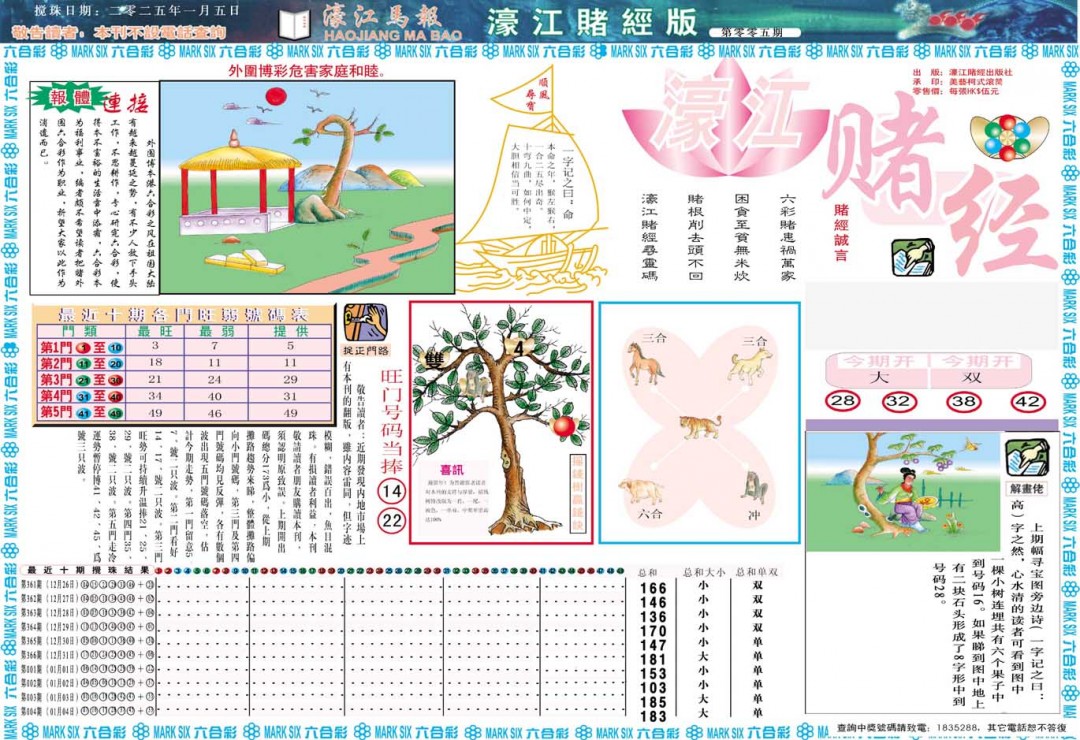
Task: Click the 賭經誡言 hand icon
Action: click(913, 256)
